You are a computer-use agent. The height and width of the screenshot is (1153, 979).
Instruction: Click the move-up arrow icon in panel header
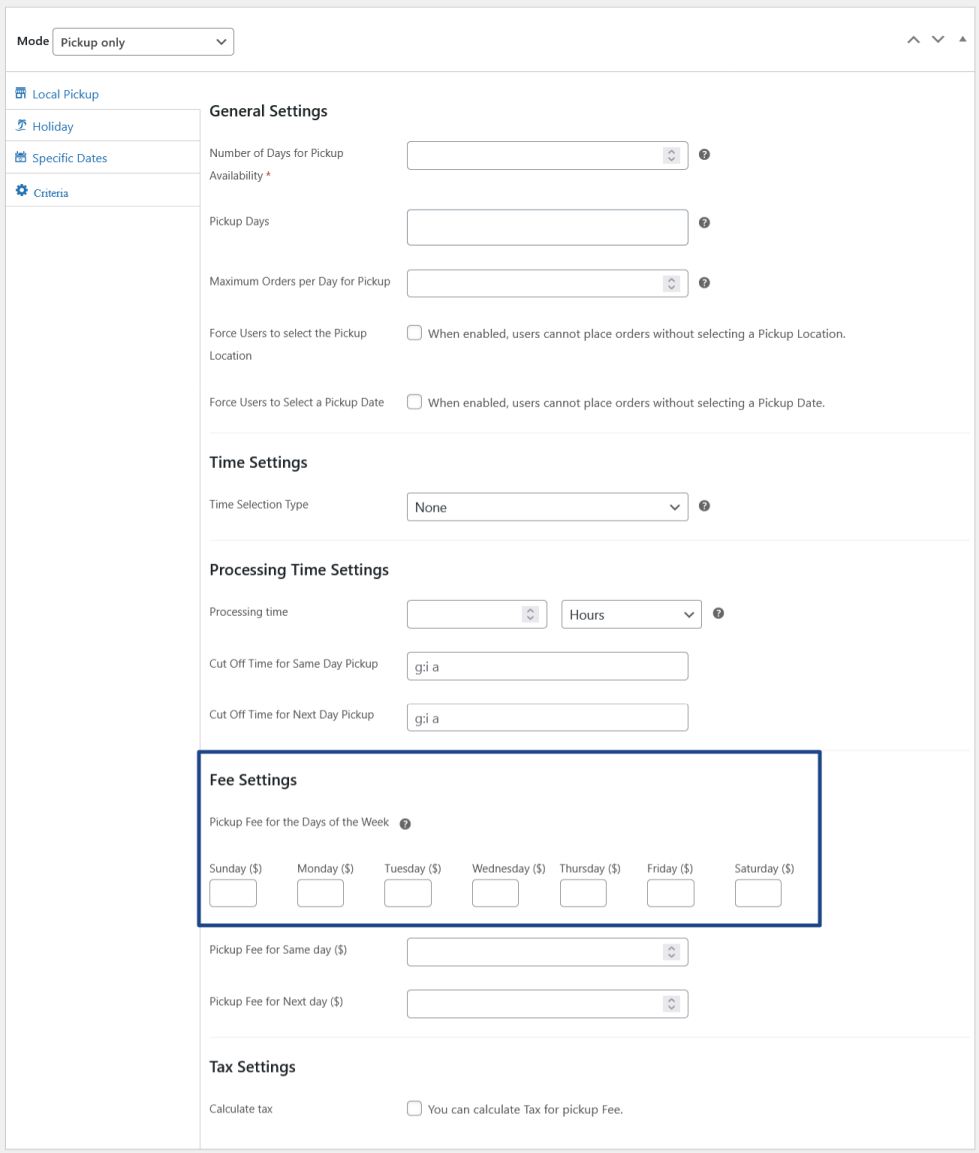912,40
